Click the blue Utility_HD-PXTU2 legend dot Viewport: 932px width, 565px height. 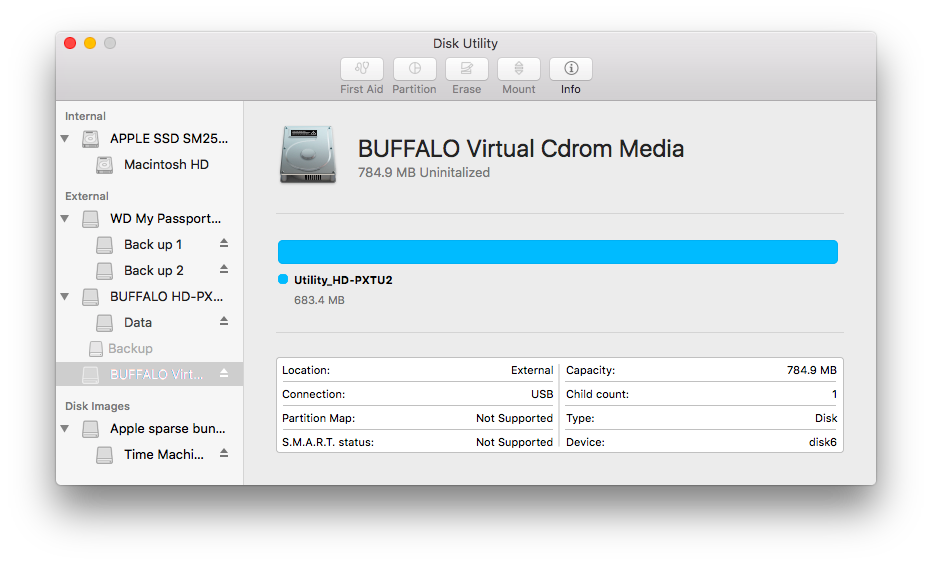click(x=283, y=280)
